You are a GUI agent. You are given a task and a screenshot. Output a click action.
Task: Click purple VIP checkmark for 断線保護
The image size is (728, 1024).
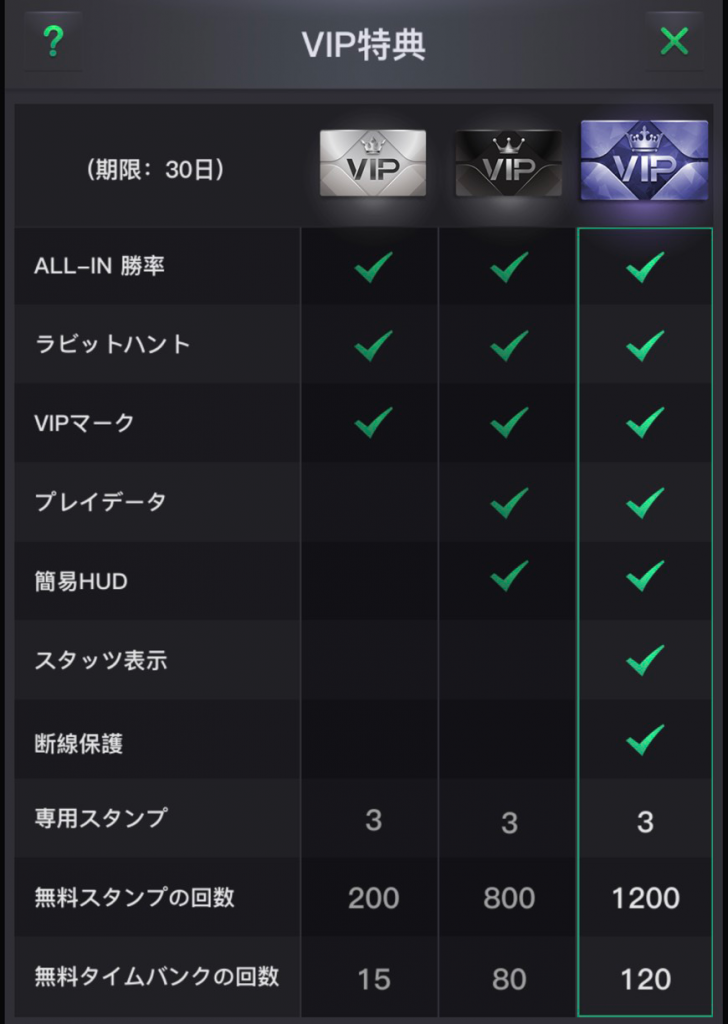[x=646, y=739]
